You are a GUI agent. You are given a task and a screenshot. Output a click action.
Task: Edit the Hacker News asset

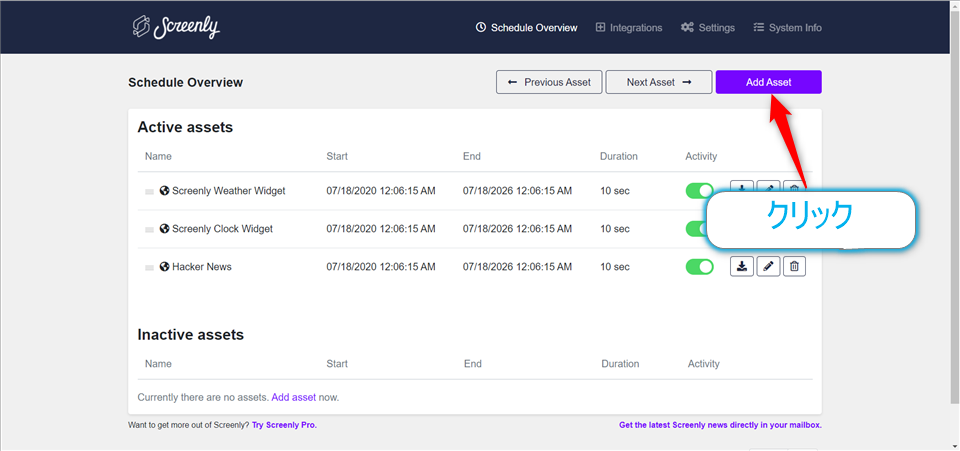point(768,267)
